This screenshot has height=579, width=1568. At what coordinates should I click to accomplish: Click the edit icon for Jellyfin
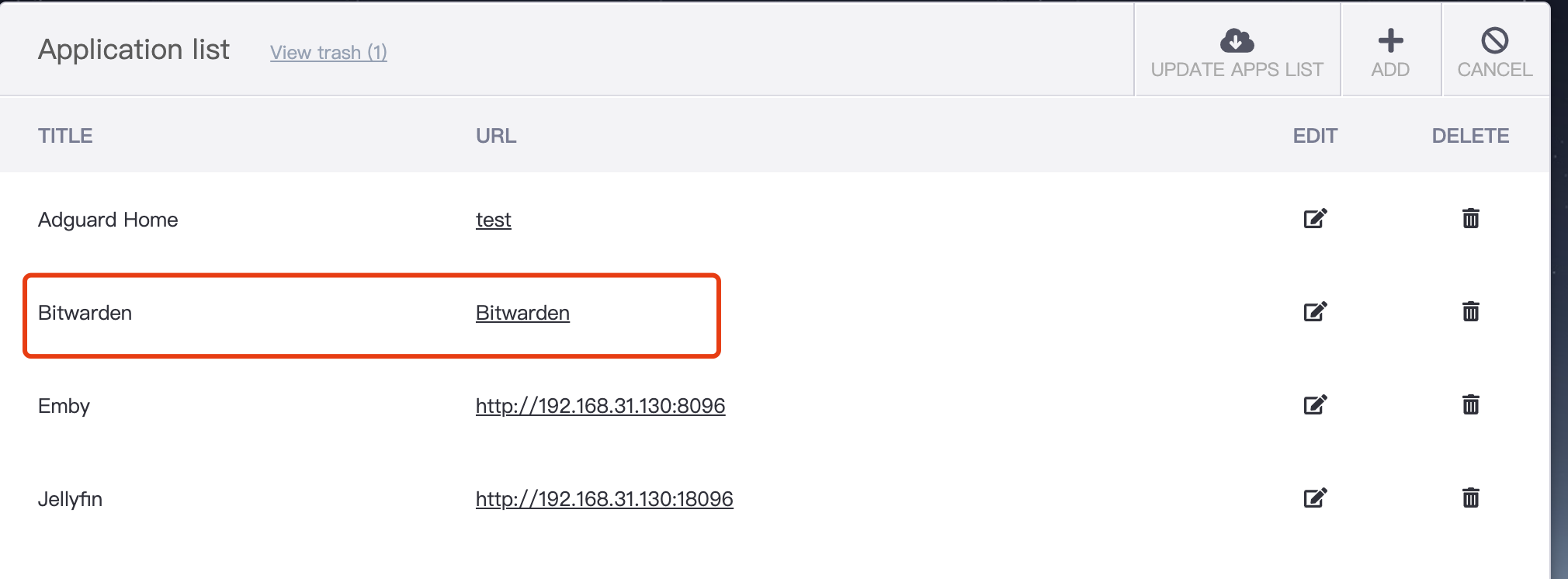point(1315,498)
